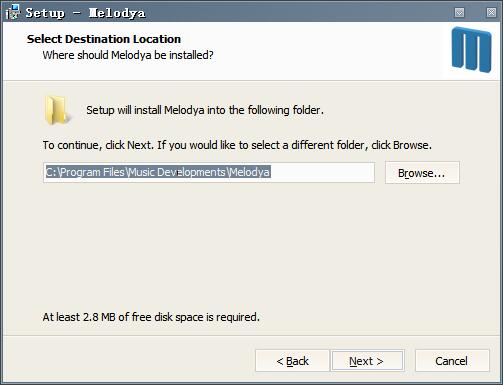Focus the installation folder path field

209,172
